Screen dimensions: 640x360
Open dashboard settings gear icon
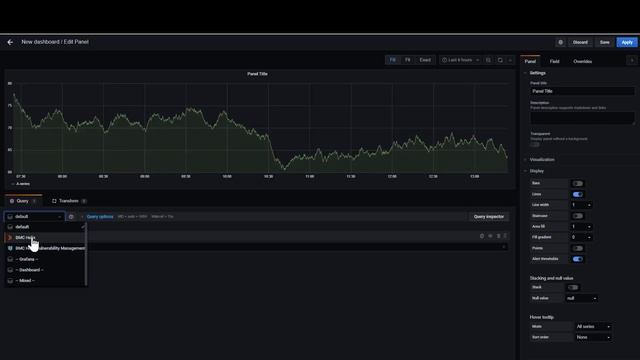560,42
